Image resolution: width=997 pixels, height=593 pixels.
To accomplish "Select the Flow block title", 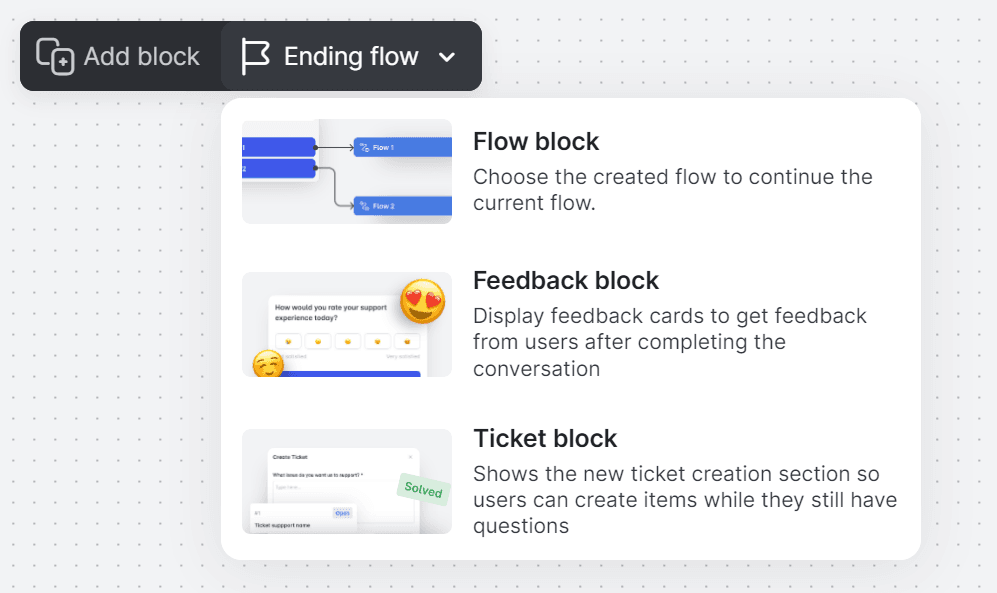I will [x=536, y=141].
